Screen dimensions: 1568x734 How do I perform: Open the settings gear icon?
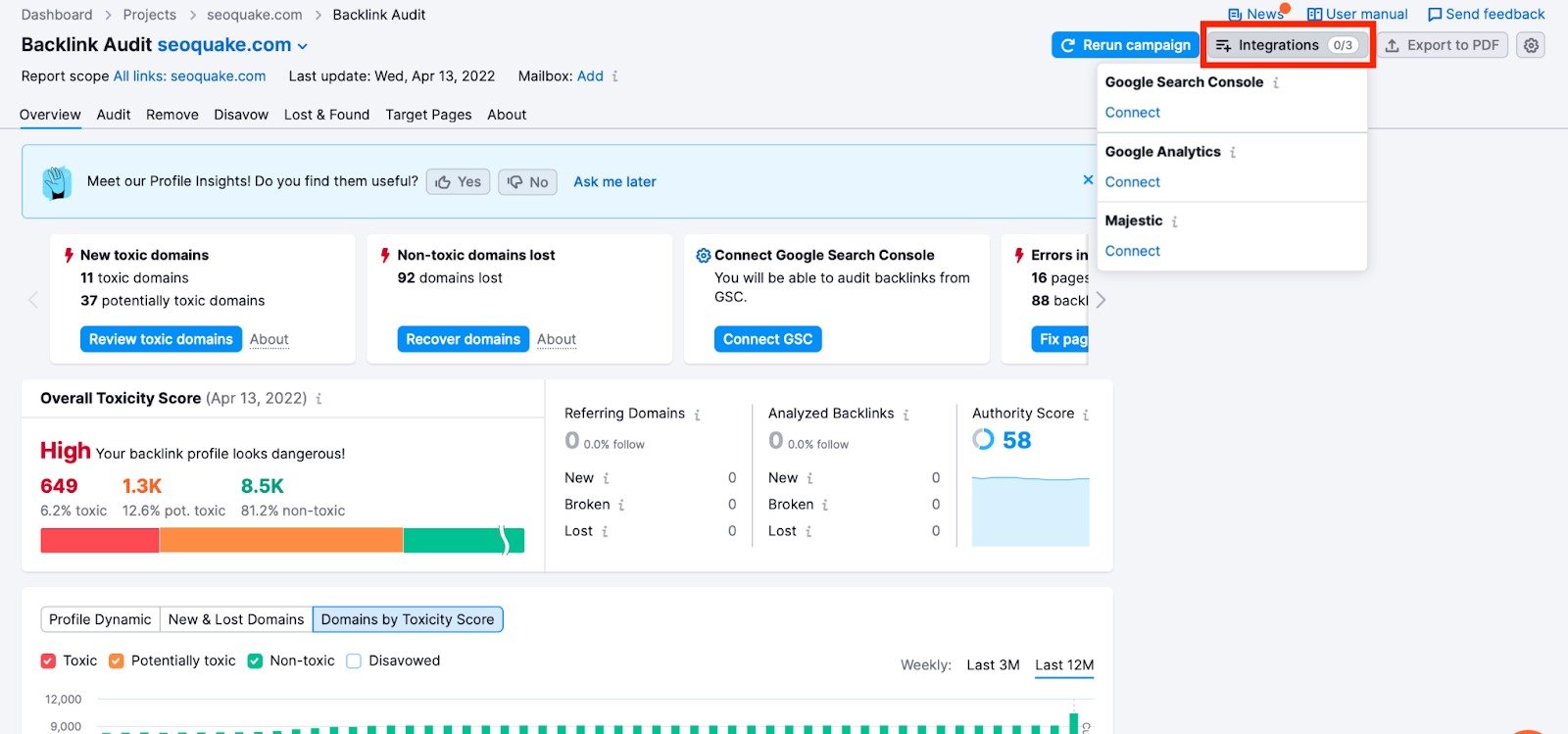(1531, 45)
